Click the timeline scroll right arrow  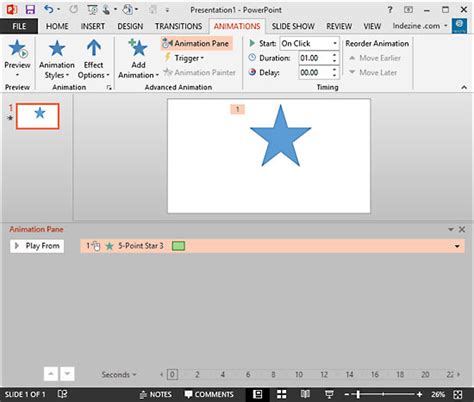point(459,375)
